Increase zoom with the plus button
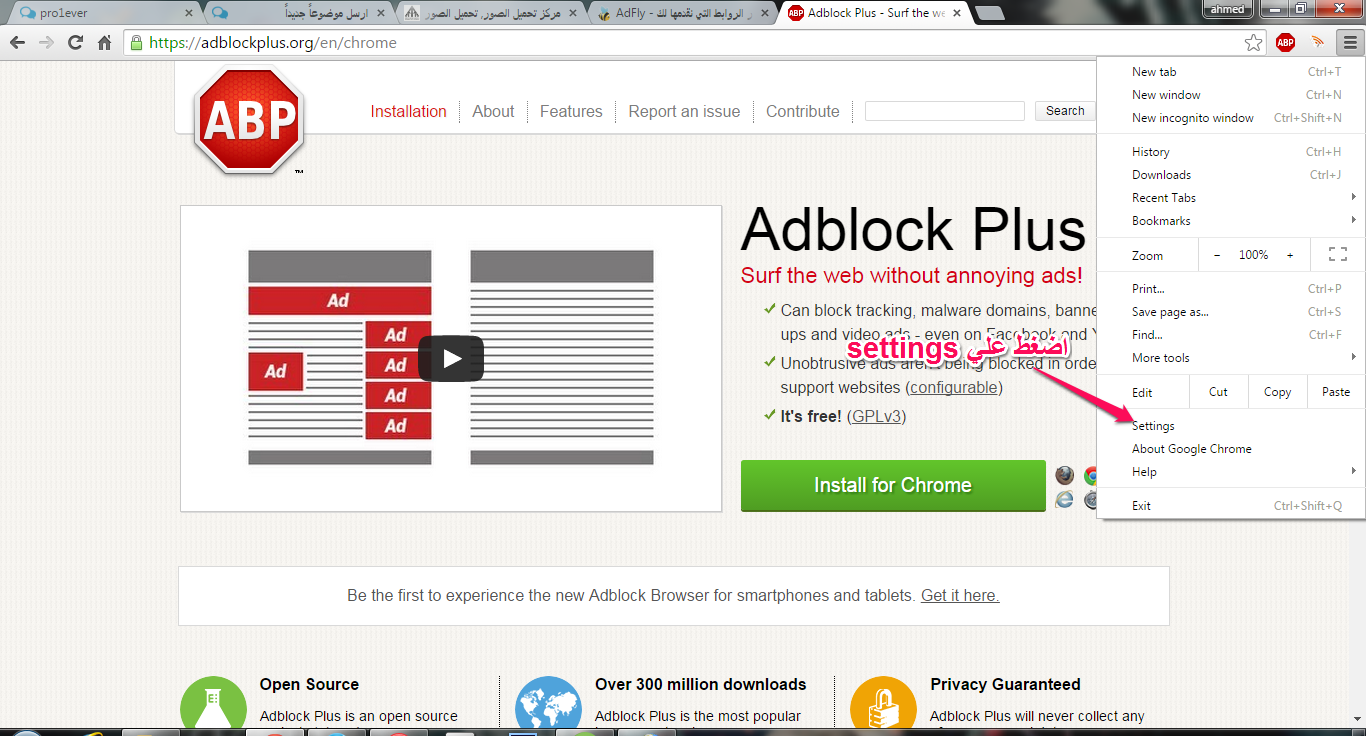 (x=1290, y=255)
